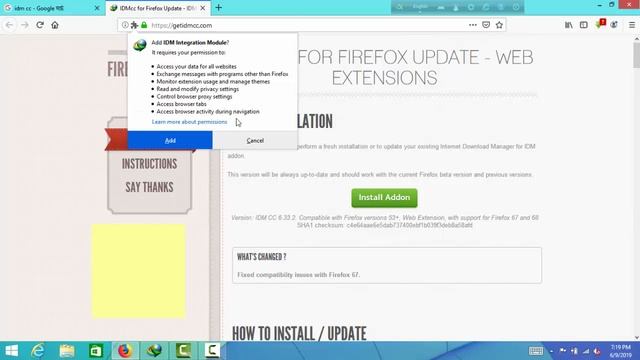Open INSTRUCTIONS in the sidebar menu
This screenshot has height=360, width=640.
pyautogui.click(x=149, y=164)
